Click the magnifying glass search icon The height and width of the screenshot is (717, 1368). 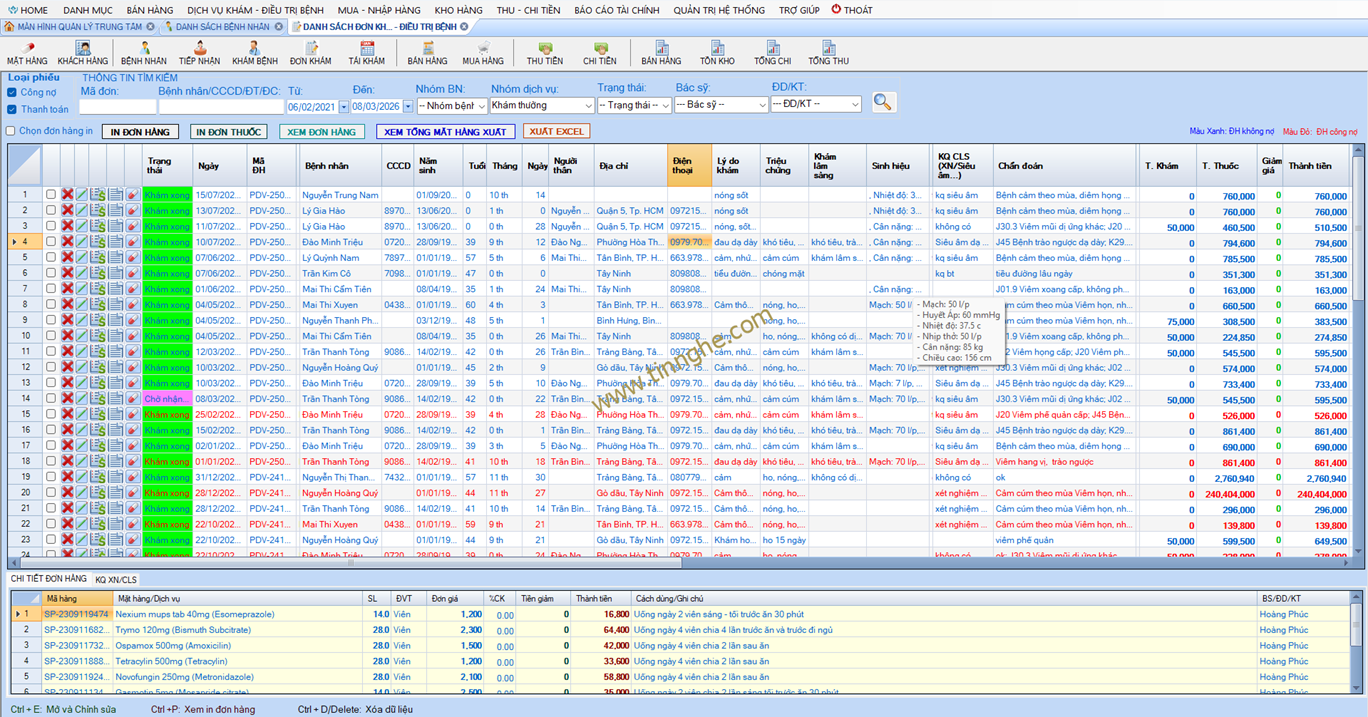pos(882,103)
